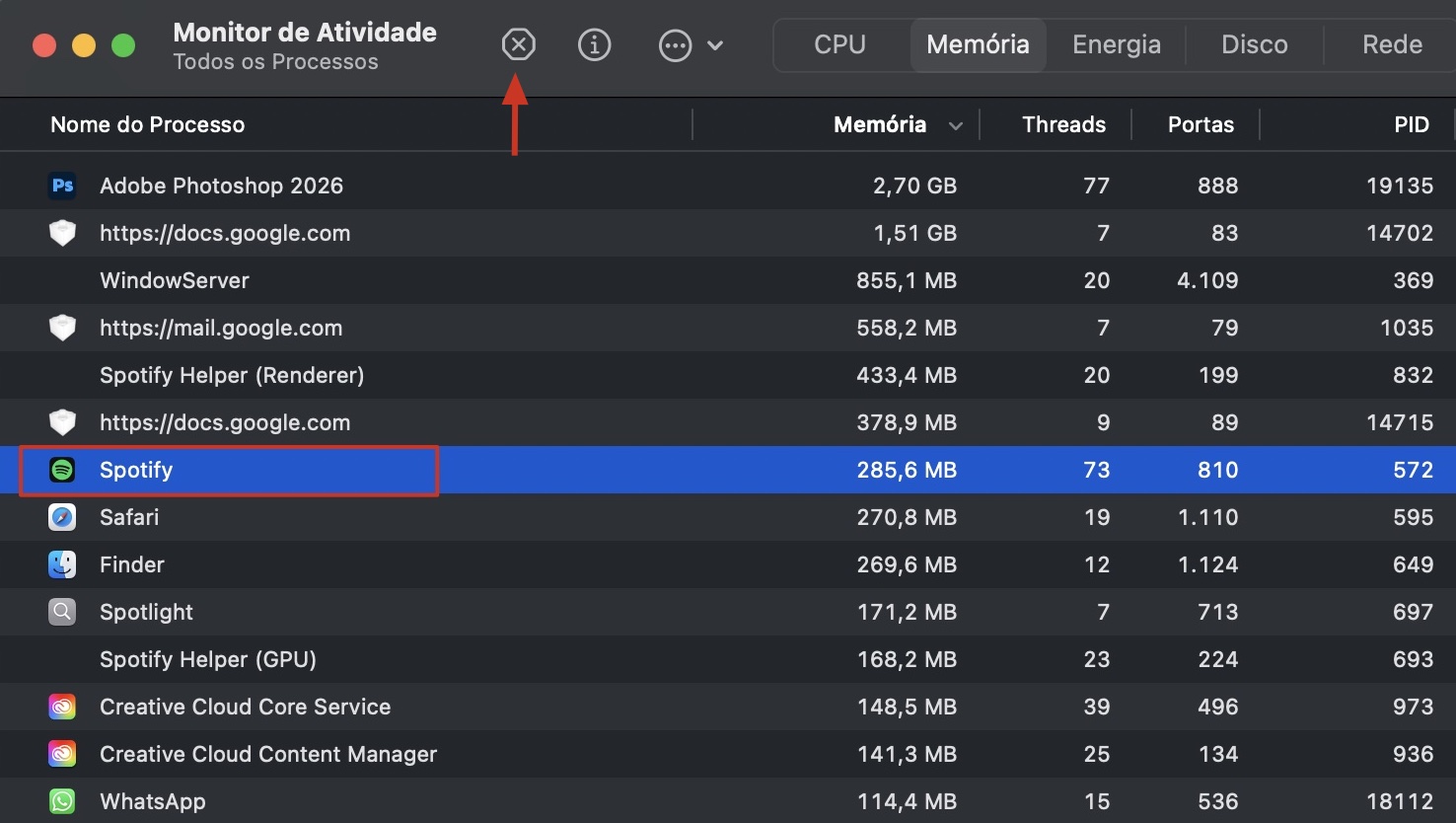Open the Memória column sort dropdown
The width and height of the screenshot is (1456, 823).
955,125
